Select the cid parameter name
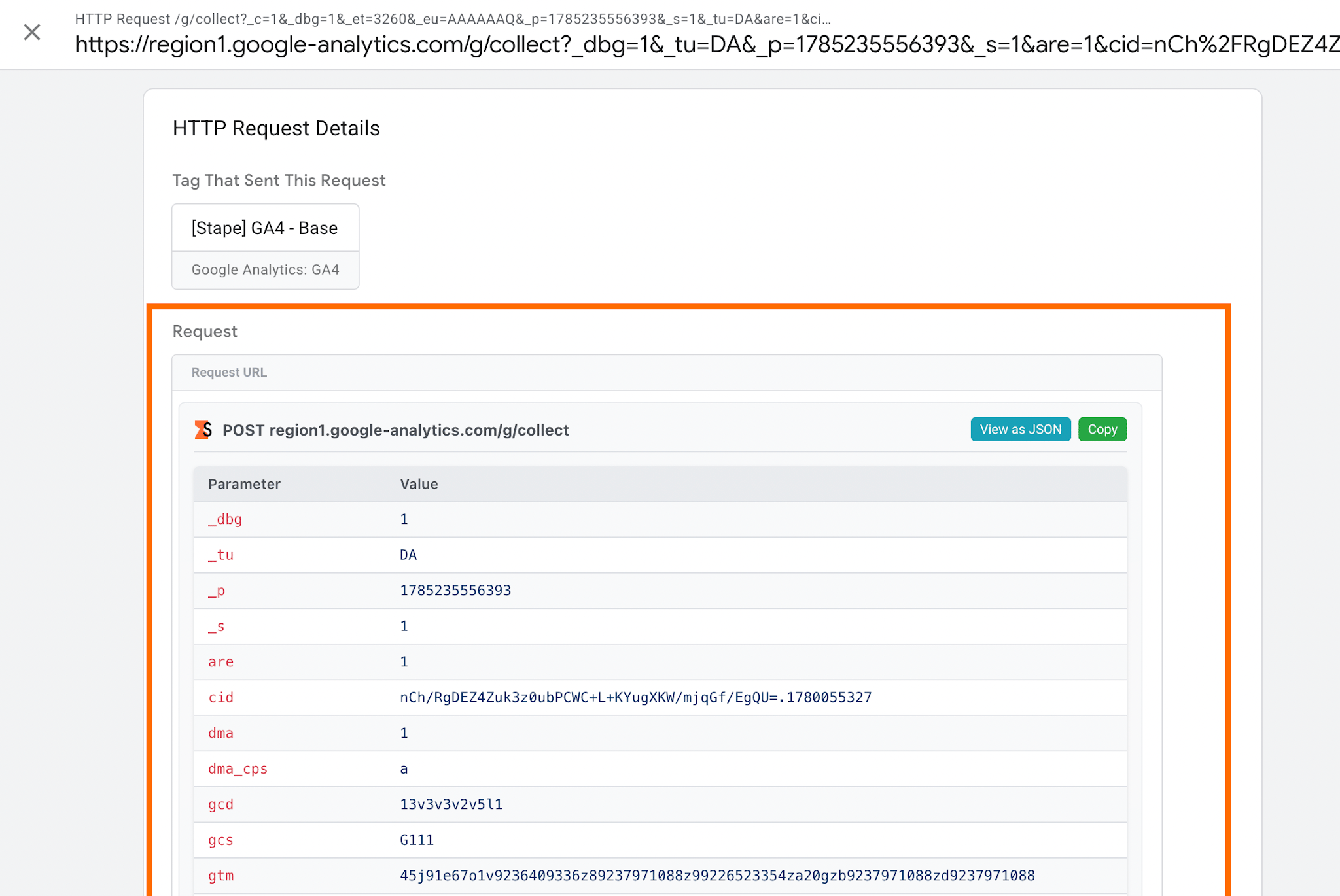Screen dimensions: 1340x896 tap(220, 698)
